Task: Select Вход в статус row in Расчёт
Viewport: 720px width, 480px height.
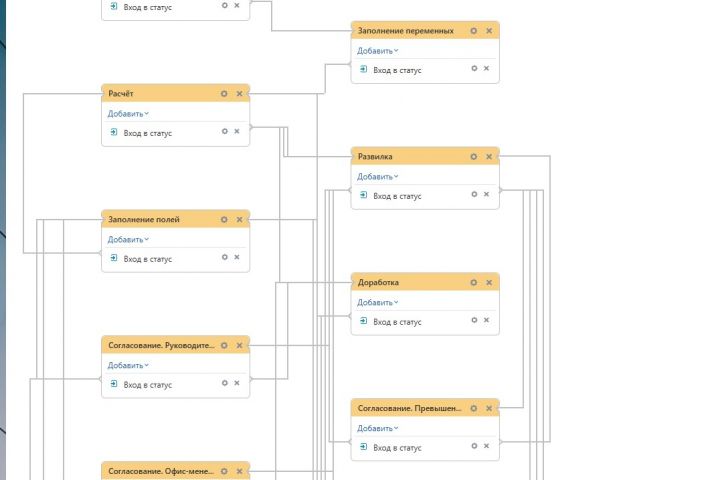Action: click(x=148, y=133)
